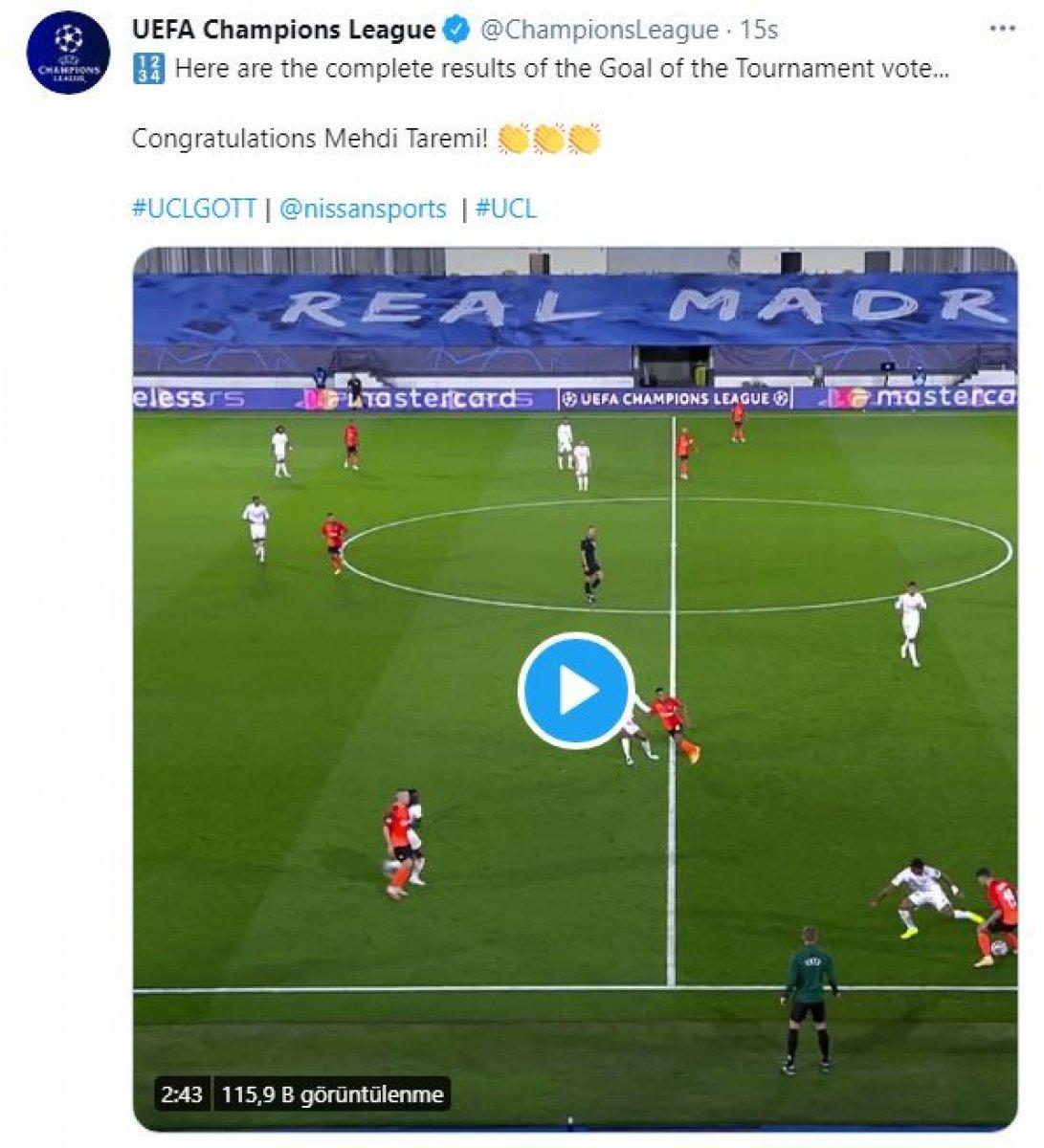Play the Goal of the Tournament video
Viewport: 1044px width, 1148px height.
[x=576, y=690]
